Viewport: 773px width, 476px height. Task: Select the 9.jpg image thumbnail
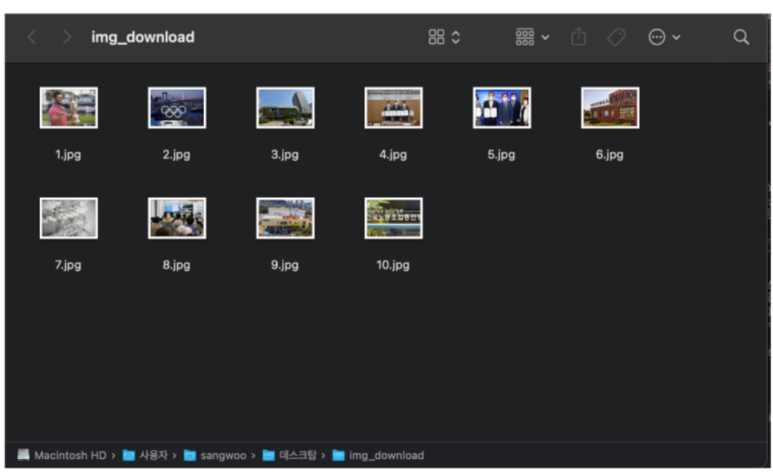[x=285, y=218]
